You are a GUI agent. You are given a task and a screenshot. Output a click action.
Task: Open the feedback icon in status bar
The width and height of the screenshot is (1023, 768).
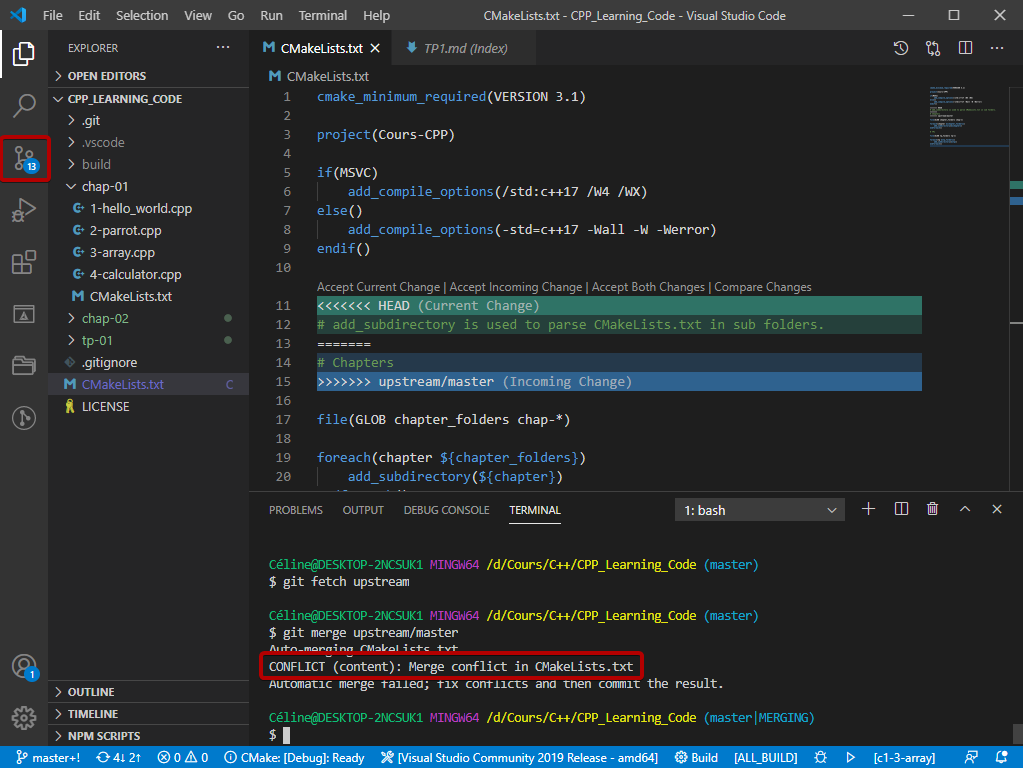[x=971, y=758]
